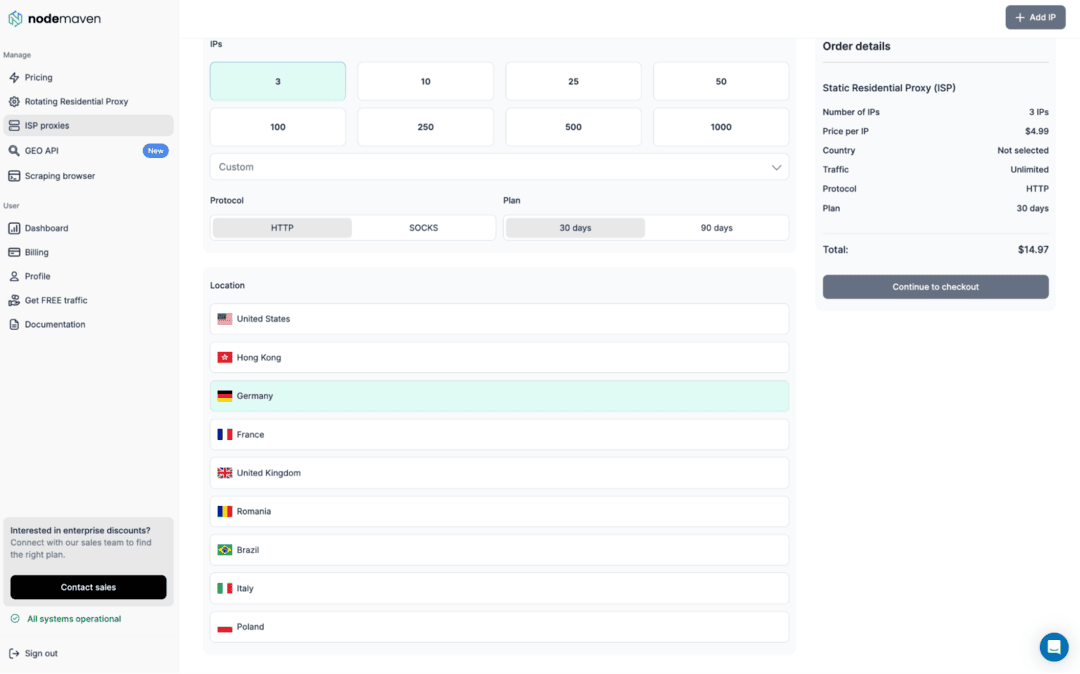The width and height of the screenshot is (1080, 674).
Task: Choose the 500 IPs option
Action: pos(573,127)
